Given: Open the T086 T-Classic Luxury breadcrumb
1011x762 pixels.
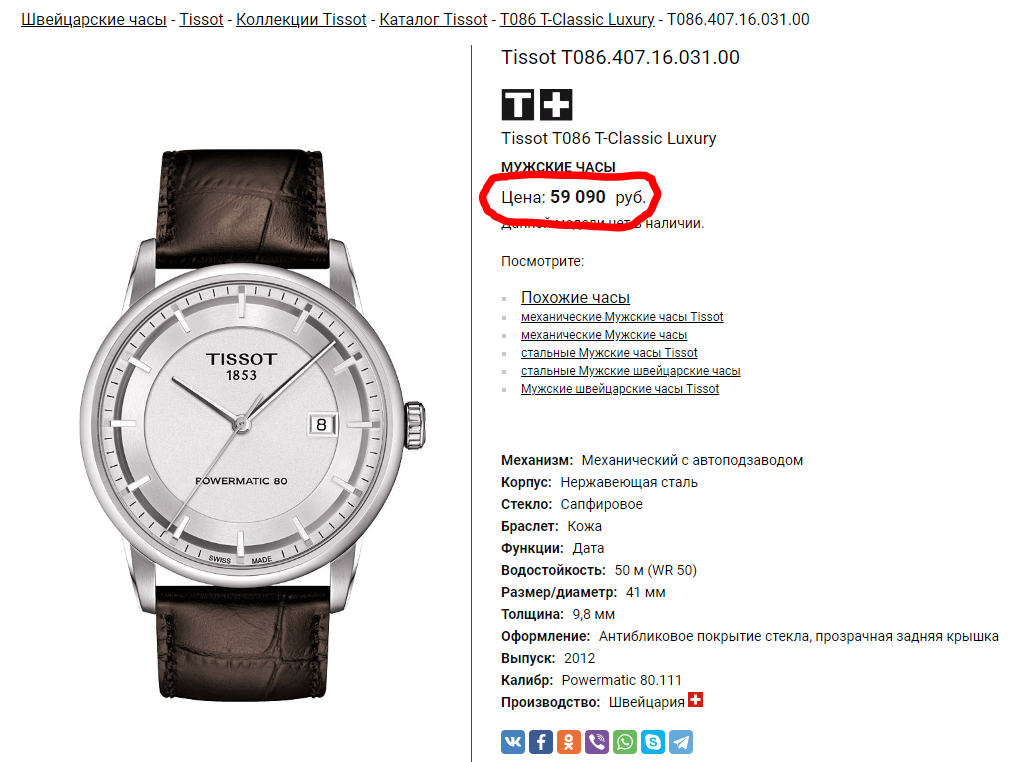Looking at the screenshot, I should pos(577,20).
